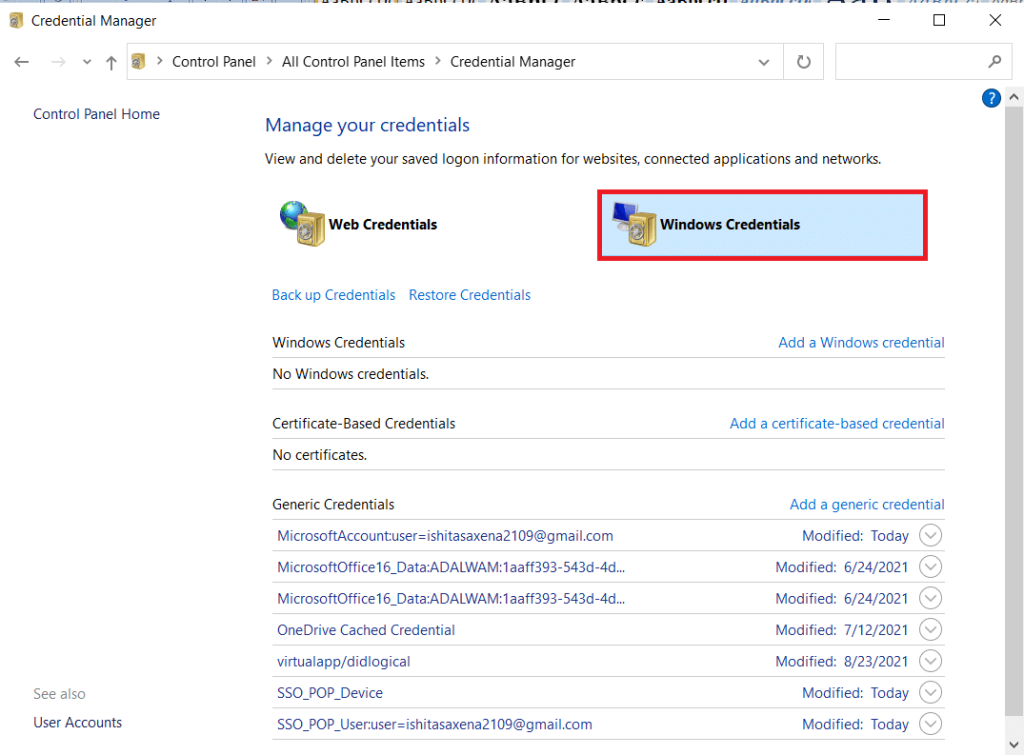
Task: Click Back up Credentials link
Action: (334, 295)
